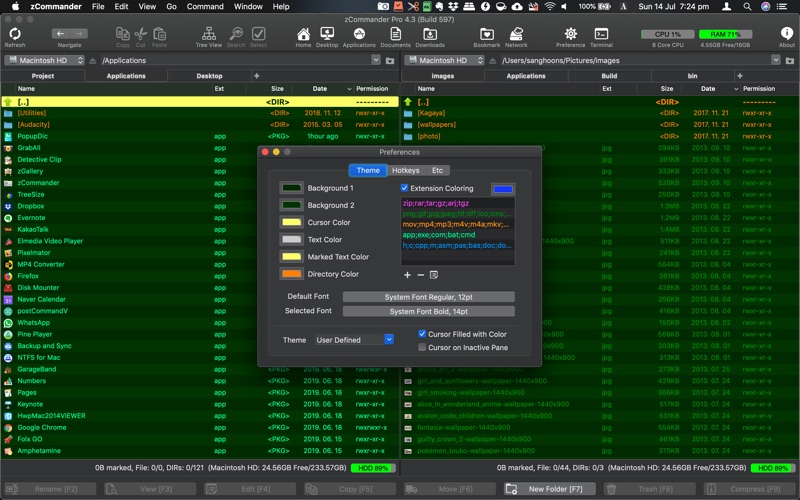
Task: Open the Theme dropdown showing User Defined
Action: pyautogui.click(x=354, y=340)
